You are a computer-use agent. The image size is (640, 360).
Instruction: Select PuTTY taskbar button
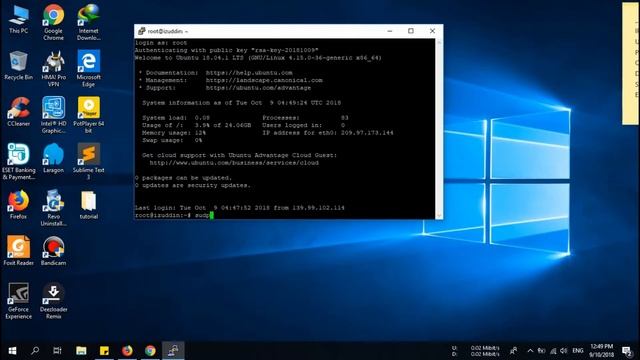pyautogui.click(x=173, y=351)
